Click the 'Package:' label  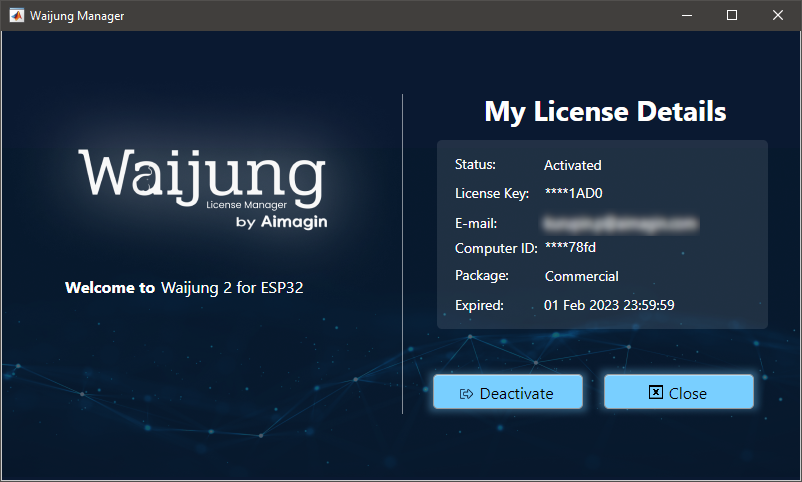(482, 276)
